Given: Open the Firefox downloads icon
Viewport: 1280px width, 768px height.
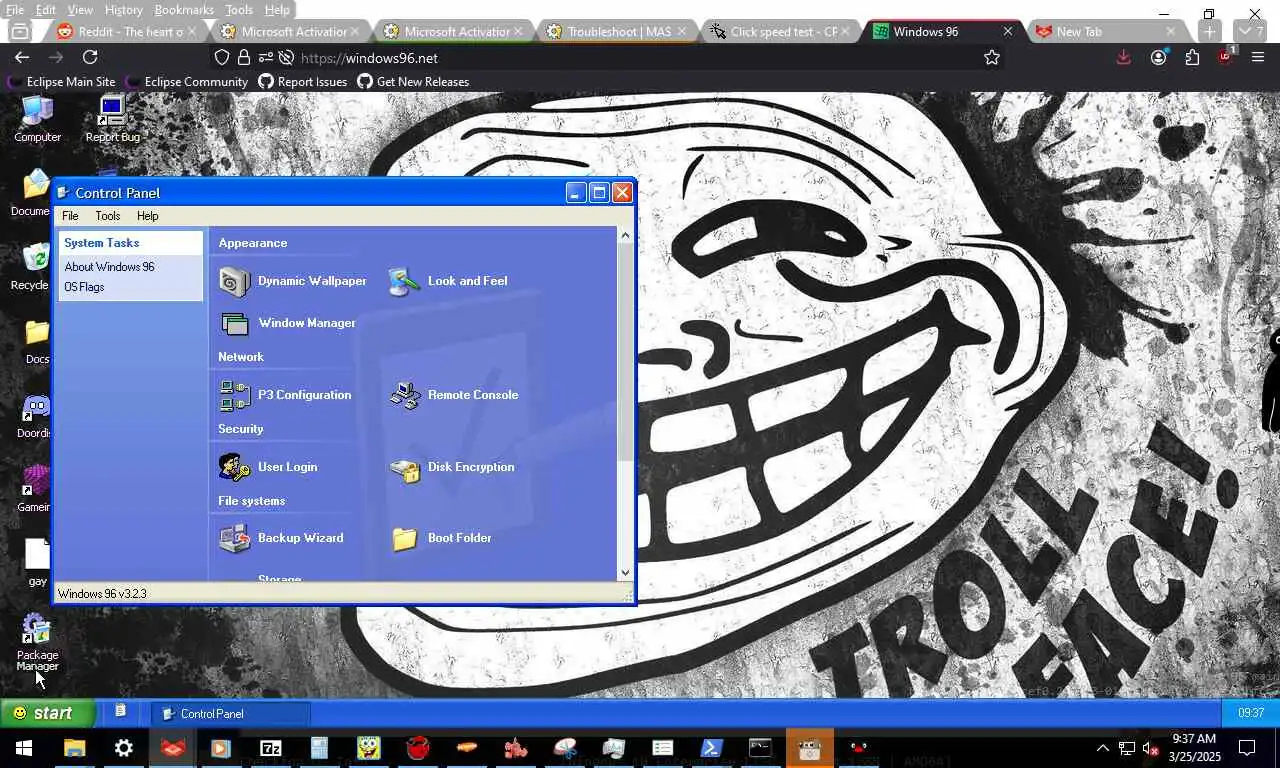Looking at the screenshot, I should tap(1124, 57).
